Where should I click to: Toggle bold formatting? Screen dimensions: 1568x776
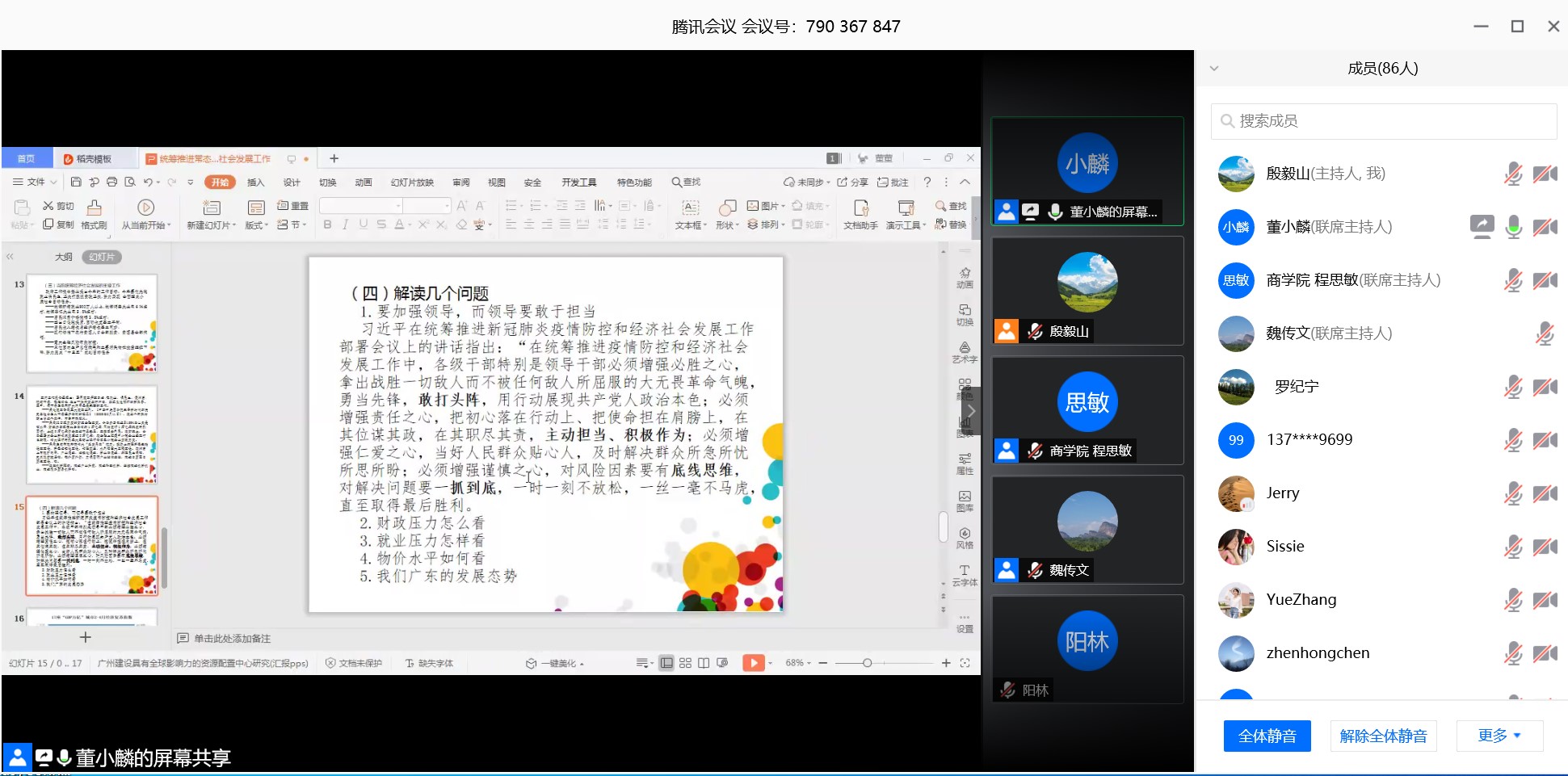(326, 224)
